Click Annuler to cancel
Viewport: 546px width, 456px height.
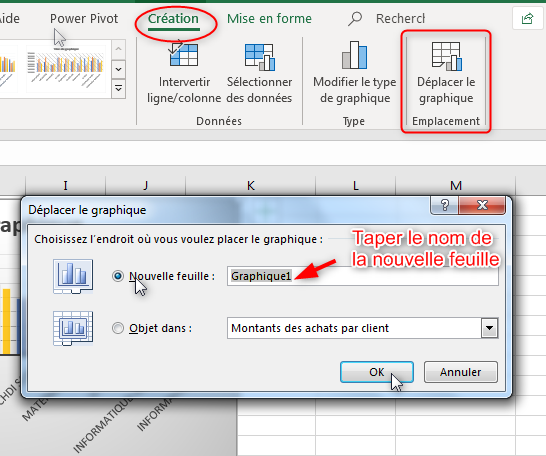point(460,372)
